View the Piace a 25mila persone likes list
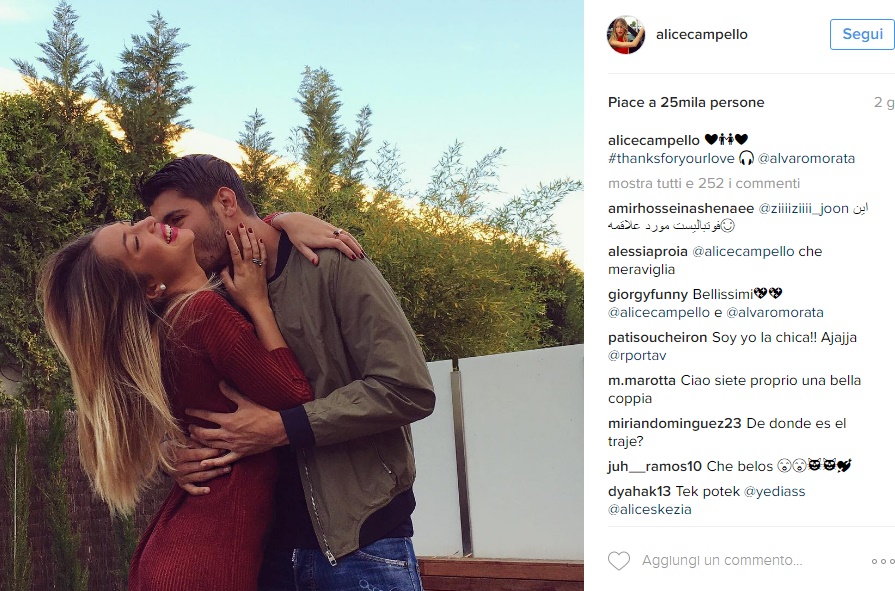Screen dimensions: 895x591 point(686,102)
